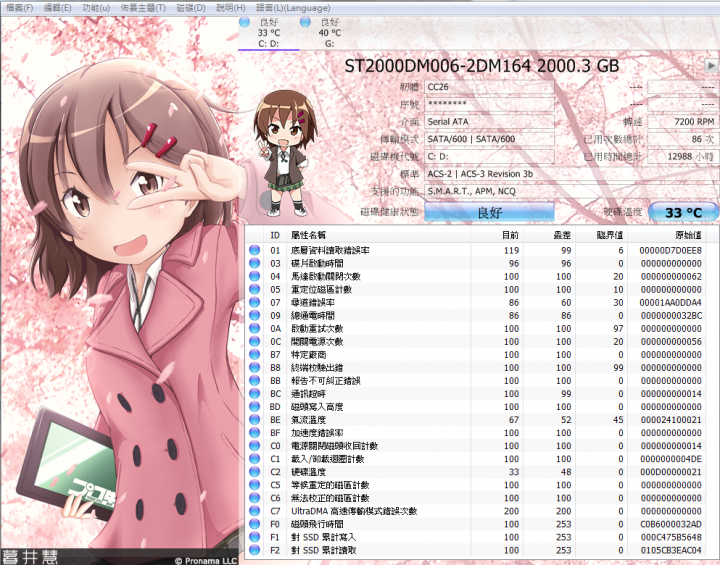This screenshot has width=720, height=565.
Task: Click the status icon for attribute C1
Action: tap(254, 458)
